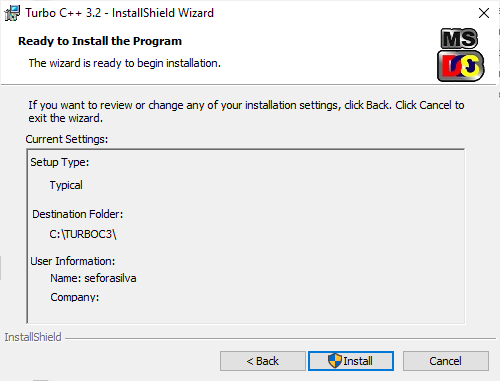This screenshot has width=500, height=381.
Task: Click the MS-DOS logo image
Action: (x=461, y=55)
